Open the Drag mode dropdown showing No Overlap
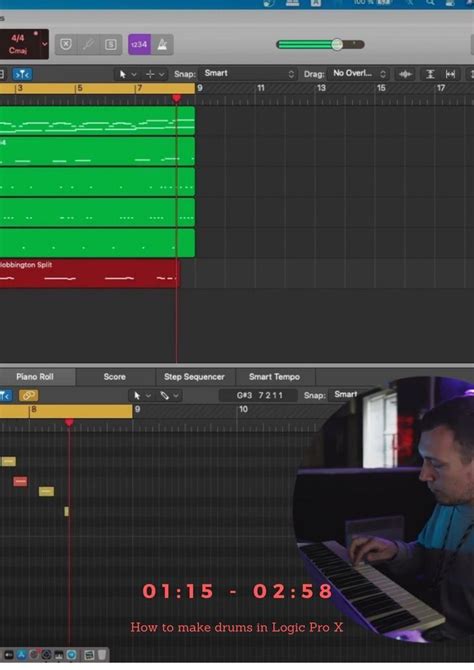Image resolution: width=474 pixels, height=670 pixels. (358, 73)
